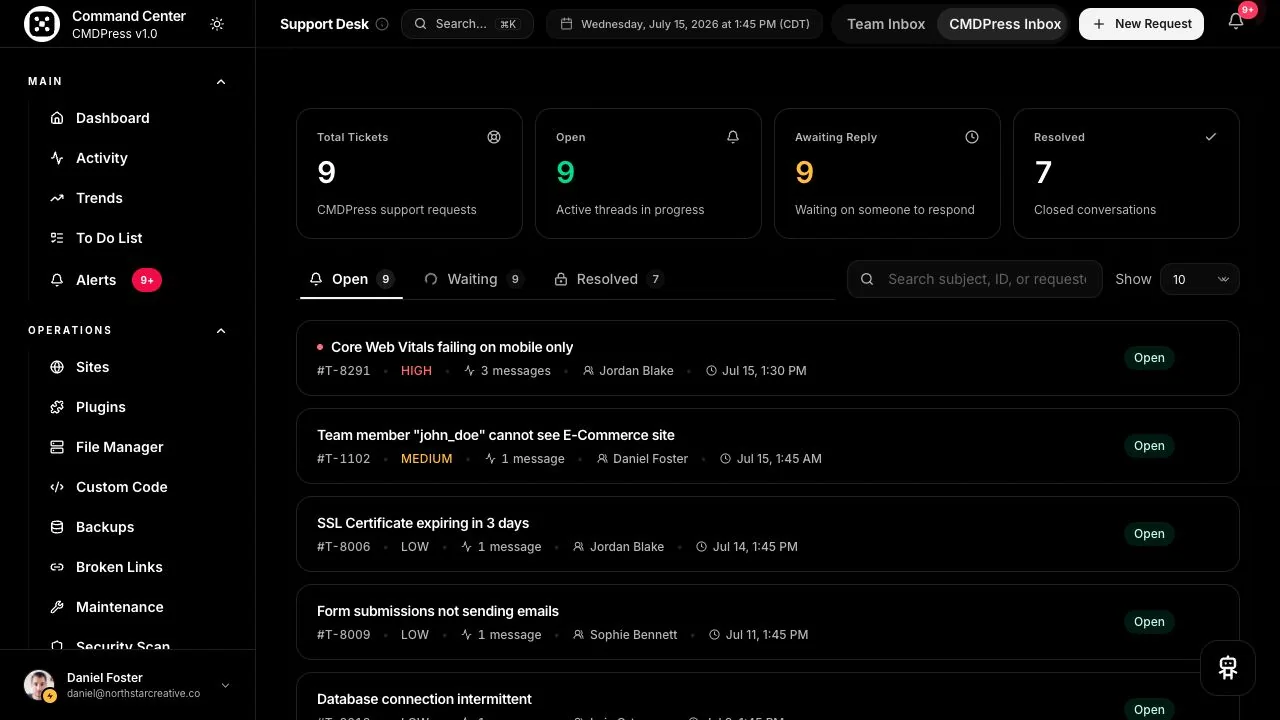Expand the Daniel Foster account menu

[x=225, y=685]
